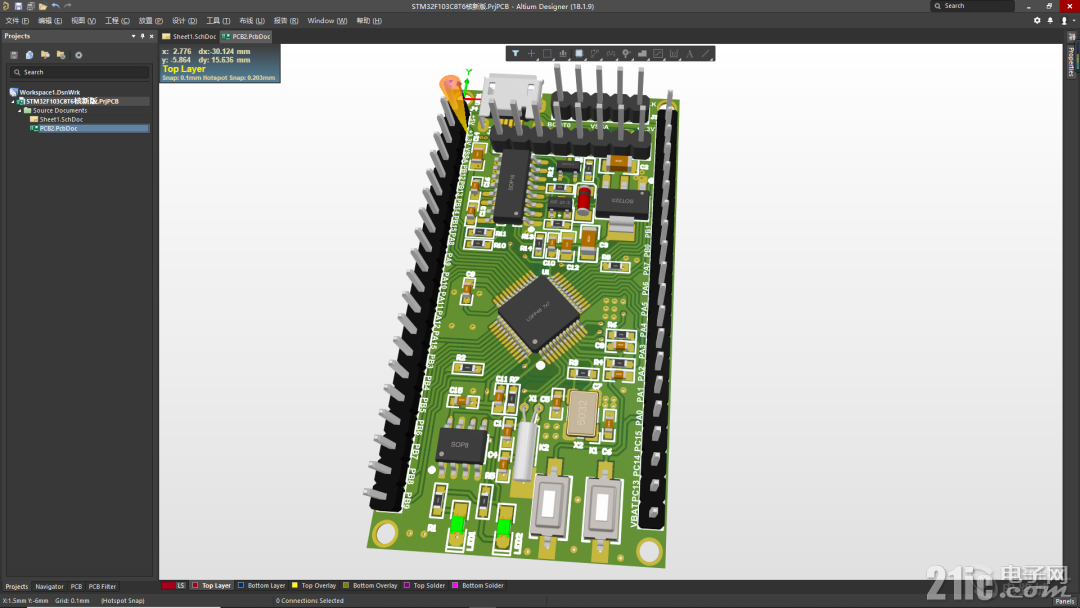Image resolution: width=1080 pixels, height=608 pixels.
Task: Click the title bar Search box
Action: [972, 6]
